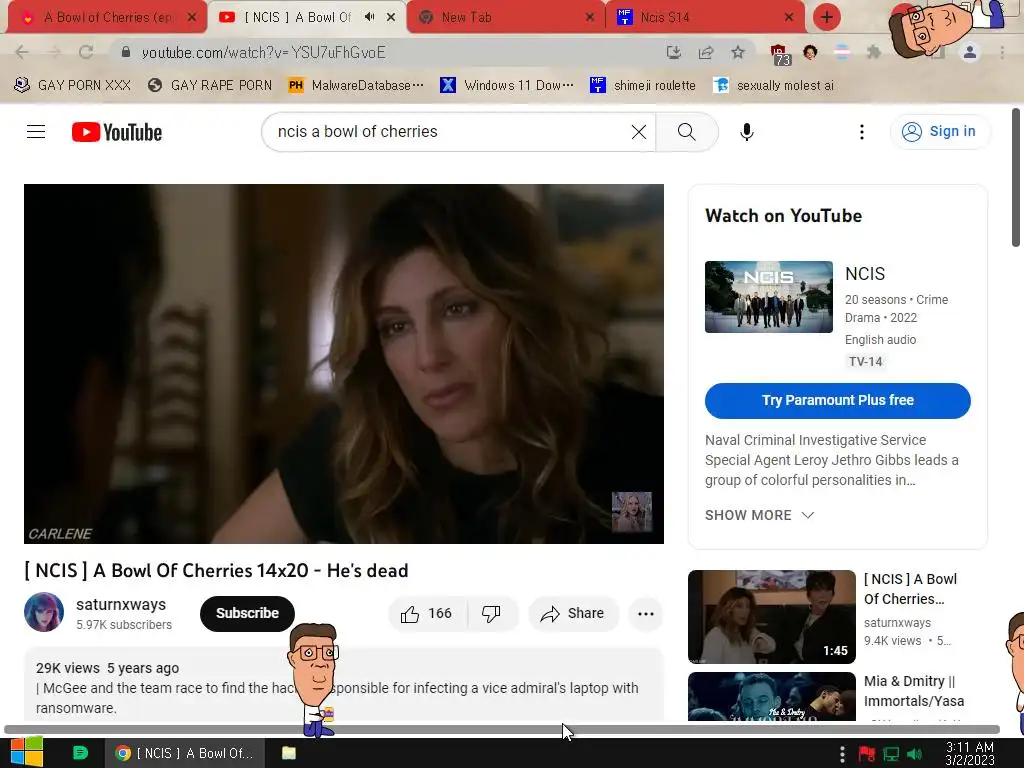Screen dimensions: 1024x768
Task: Switch to Ncis S14 tab
Action: [705, 17]
